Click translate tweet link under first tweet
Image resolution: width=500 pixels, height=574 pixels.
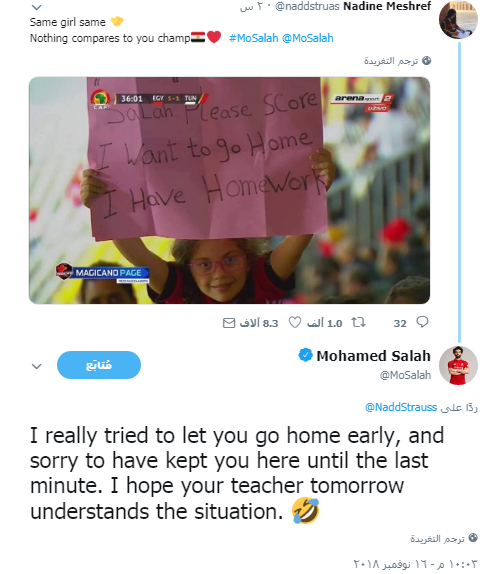tap(391, 61)
